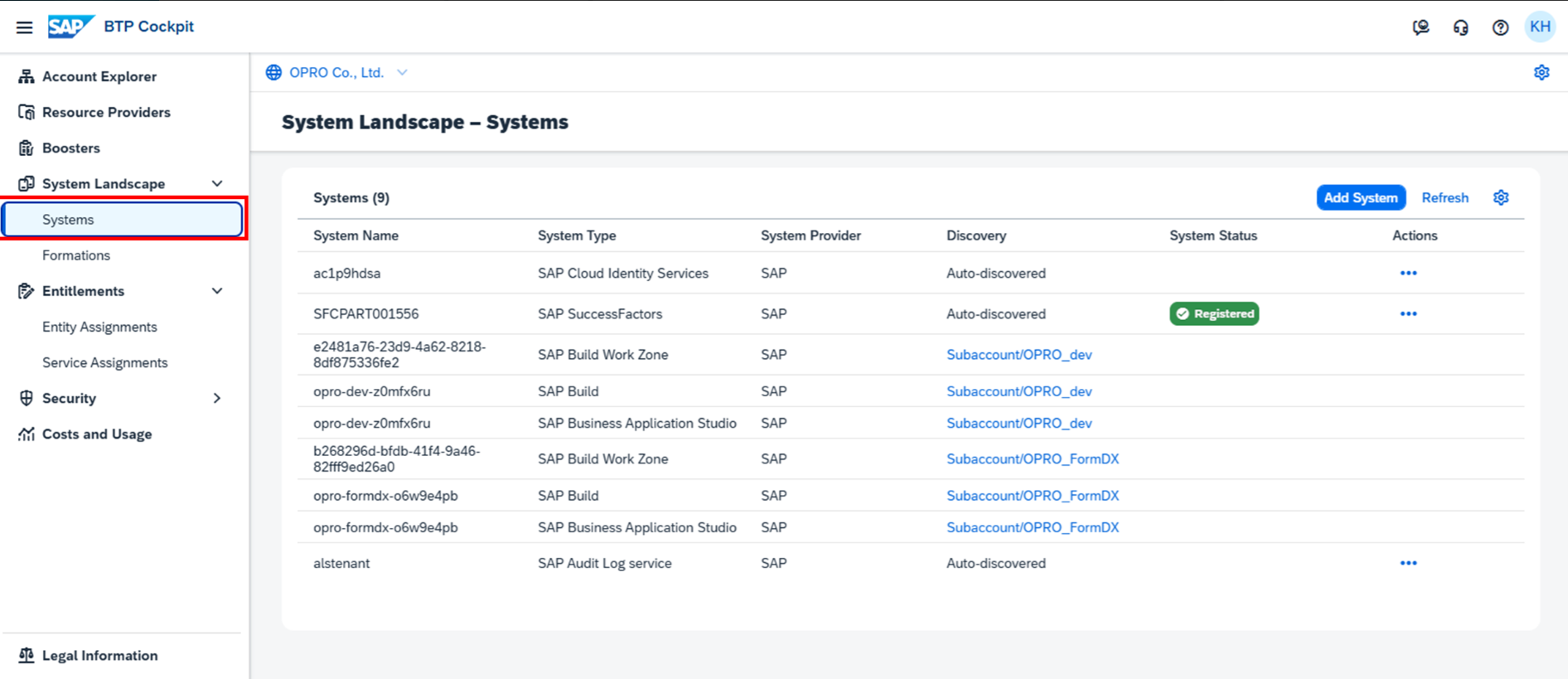Image resolution: width=1568 pixels, height=679 pixels.
Task: Open Subaccount/OPRO_FormDX link for SAP Build Work Zone
Action: (x=1032, y=458)
